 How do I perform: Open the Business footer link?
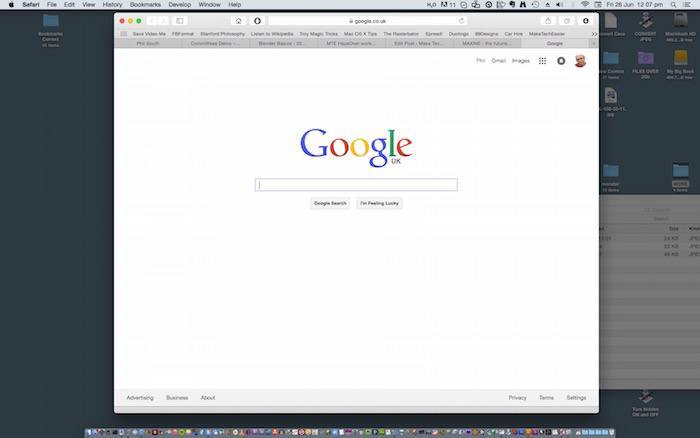point(177,398)
